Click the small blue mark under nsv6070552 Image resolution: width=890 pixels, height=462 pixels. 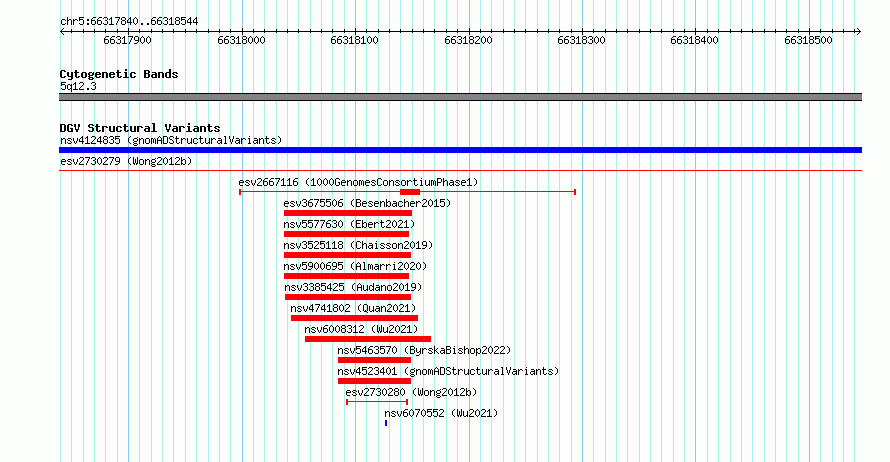pos(386,423)
